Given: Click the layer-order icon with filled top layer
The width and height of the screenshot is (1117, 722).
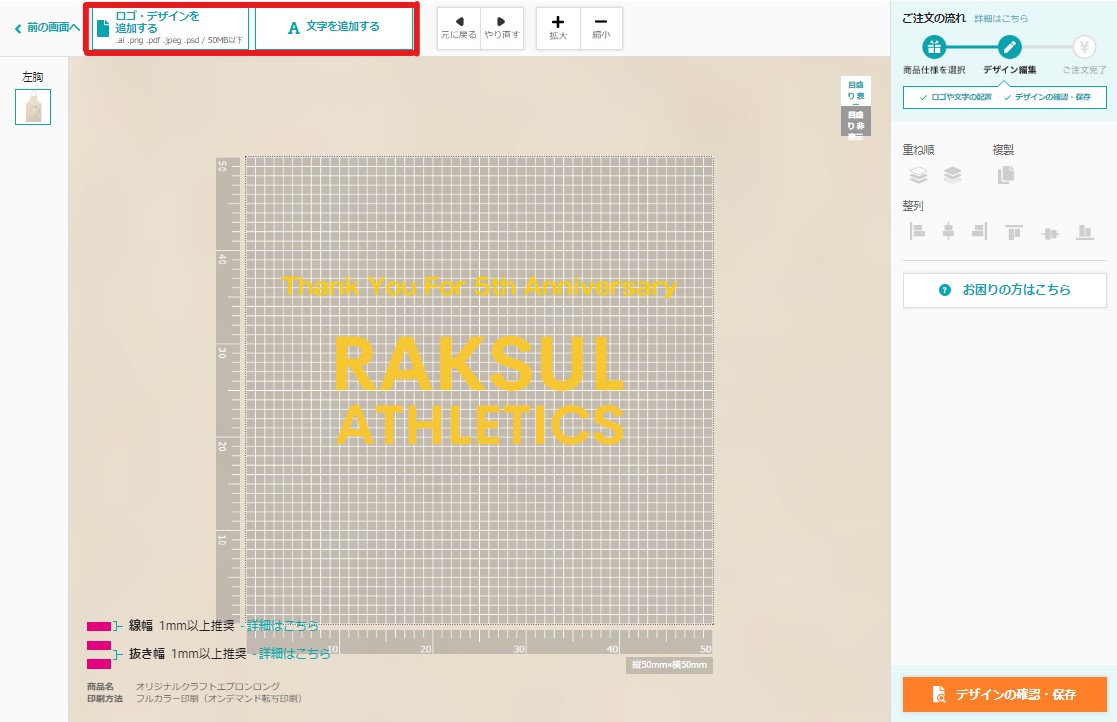Looking at the screenshot, I should 952,174.
